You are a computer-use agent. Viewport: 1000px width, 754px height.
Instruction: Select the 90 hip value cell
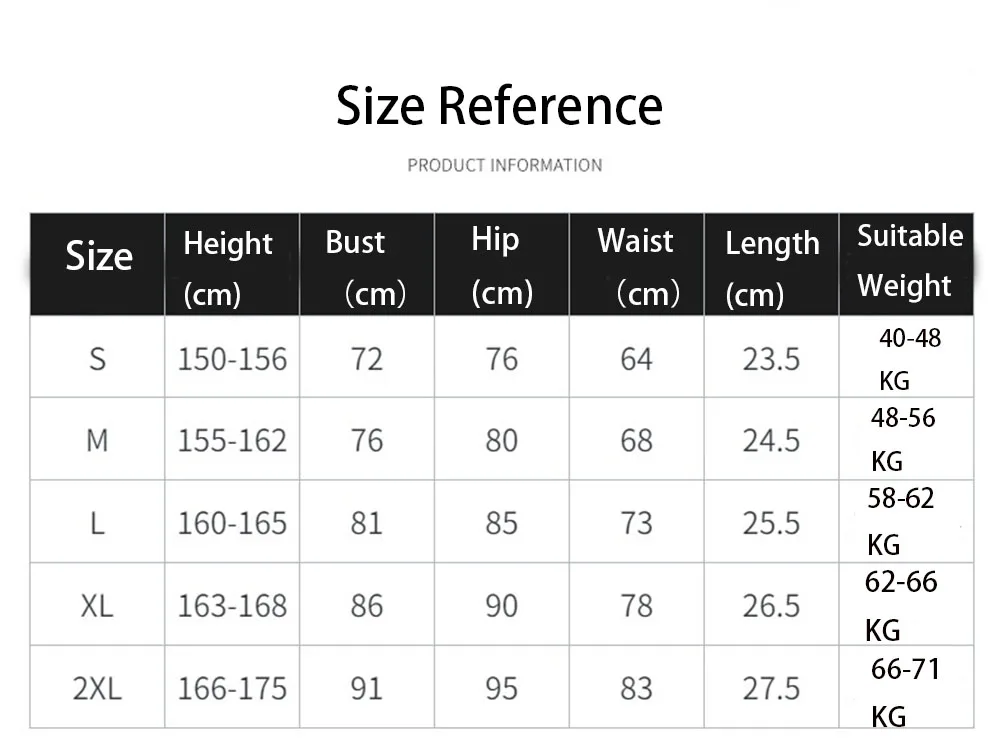click(x=501, y=604)
